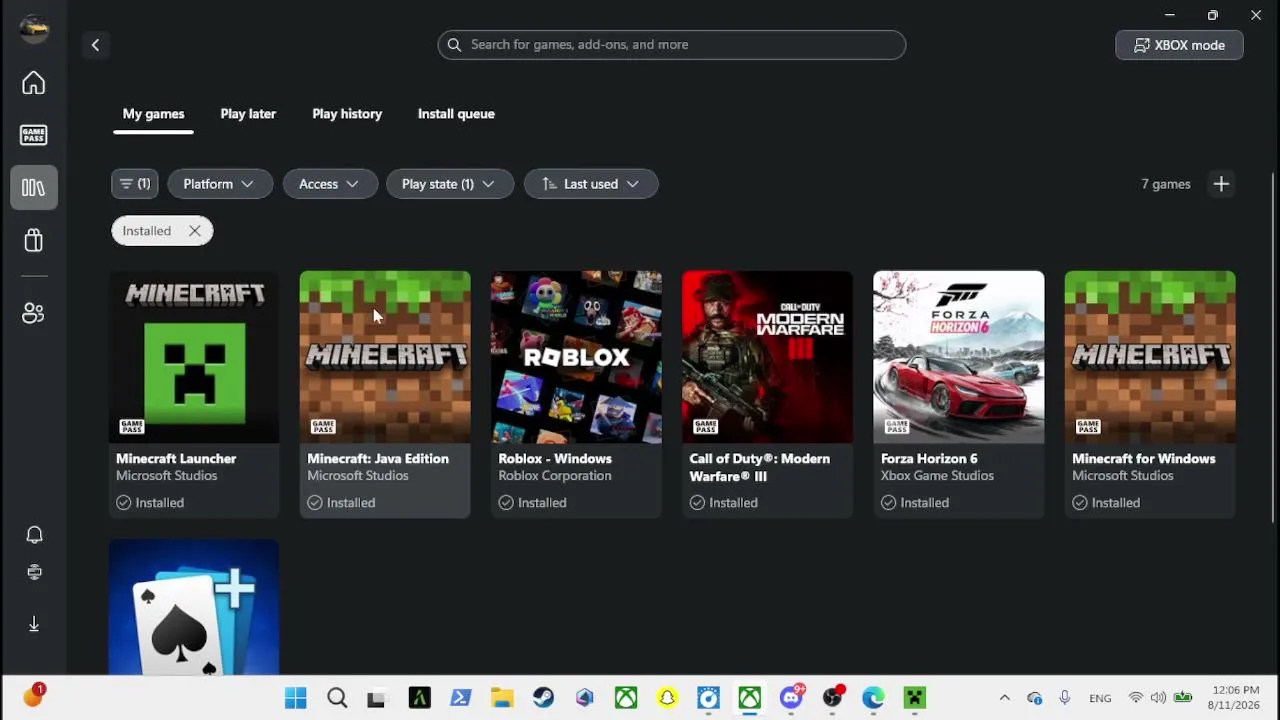Viewport: 1280px width, 720px height.
Task: Open the Minecraft creeper taskbar icon
Action: click(x=915, y=698)
